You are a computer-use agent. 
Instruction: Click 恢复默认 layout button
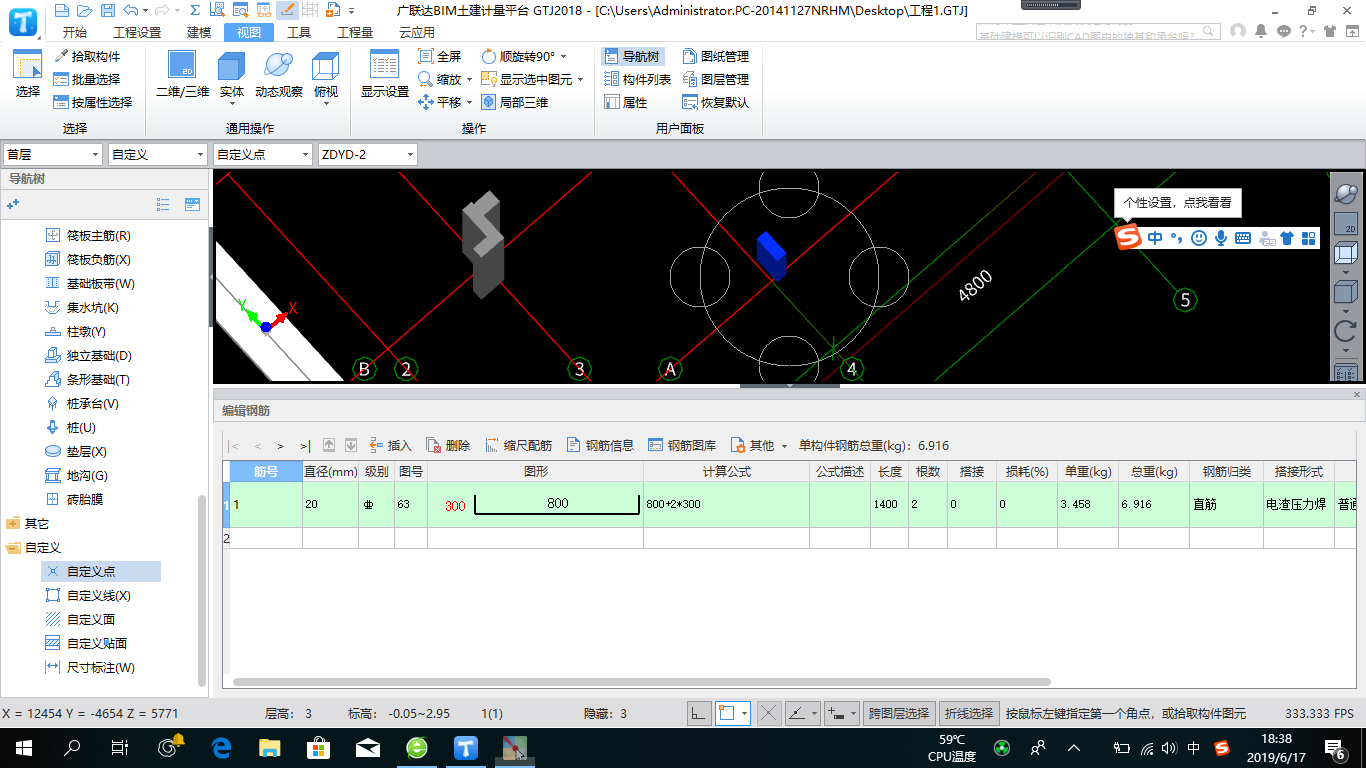715,102
